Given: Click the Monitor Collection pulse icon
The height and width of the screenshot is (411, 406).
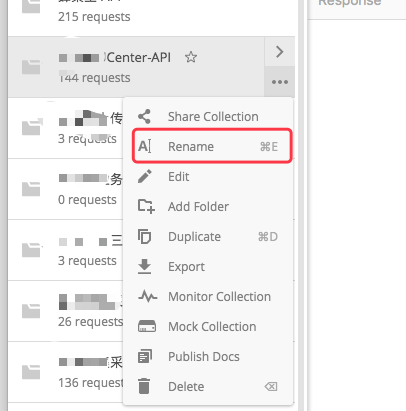Looking at the screenshot, I should (147, 296).
